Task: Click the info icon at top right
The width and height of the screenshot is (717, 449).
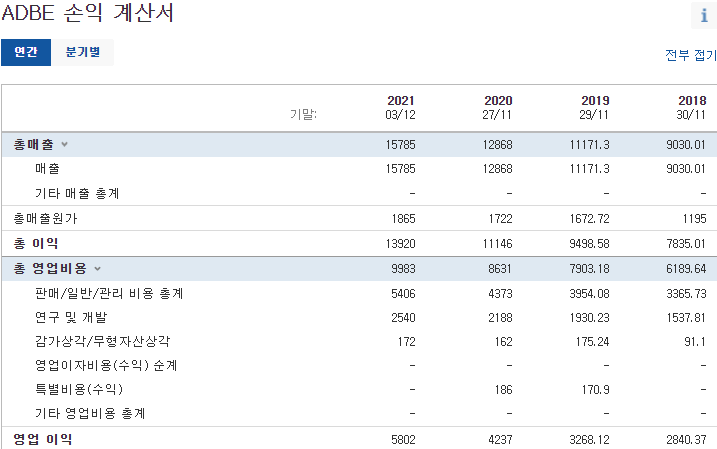Action: [704, 16]
